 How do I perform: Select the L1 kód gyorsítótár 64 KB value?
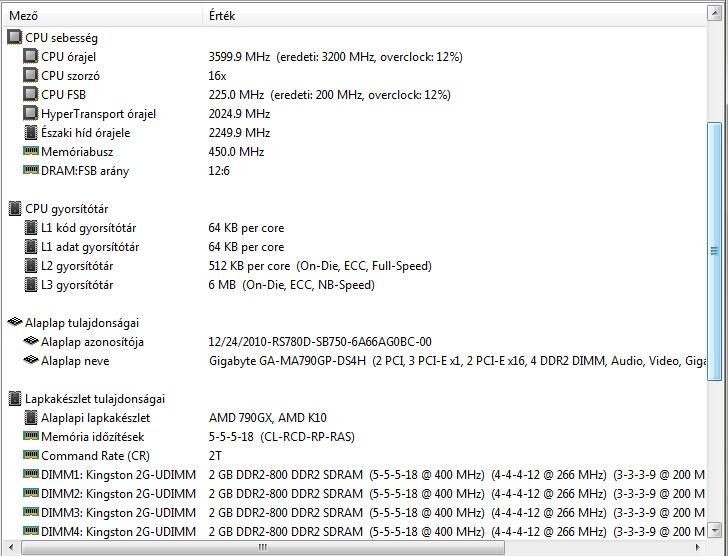point(246,228)
